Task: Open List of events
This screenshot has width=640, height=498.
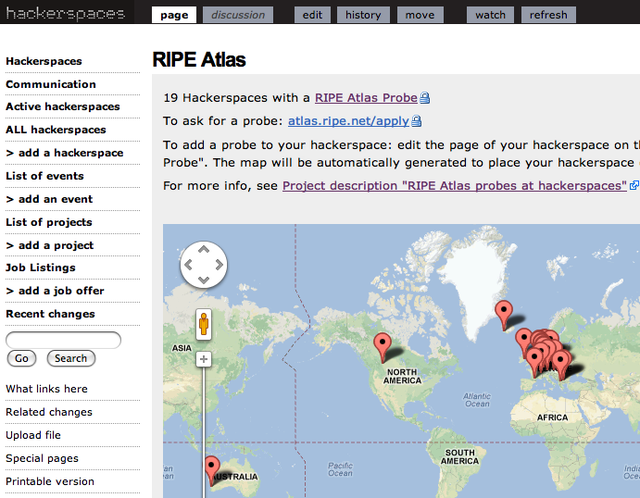Action: coord(44,176)
